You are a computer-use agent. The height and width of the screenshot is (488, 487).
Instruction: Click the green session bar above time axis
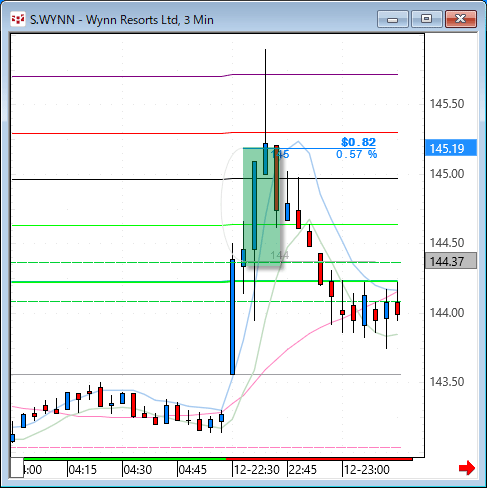(125, 459)
